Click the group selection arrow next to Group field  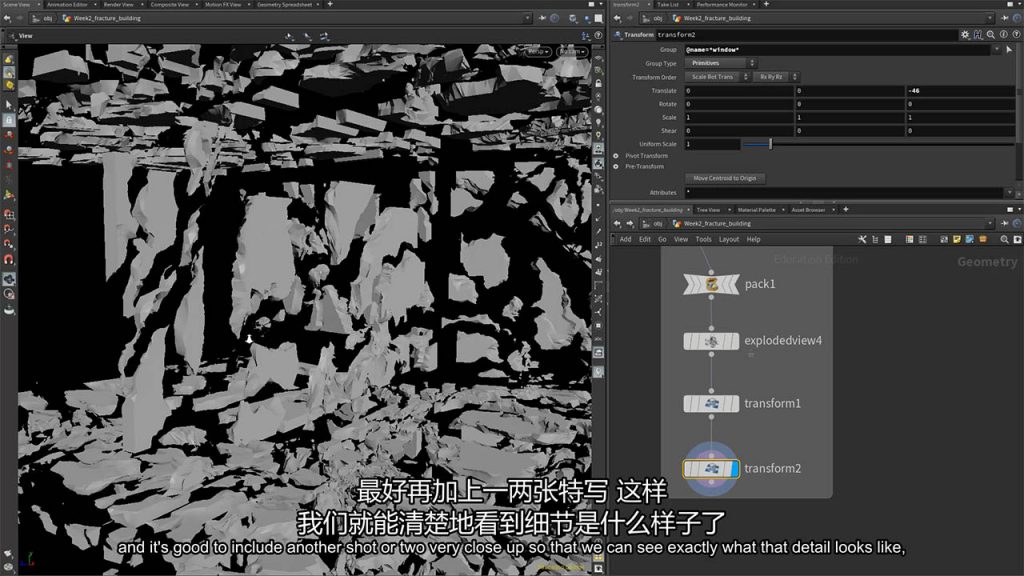click(x=1008, y=49)
